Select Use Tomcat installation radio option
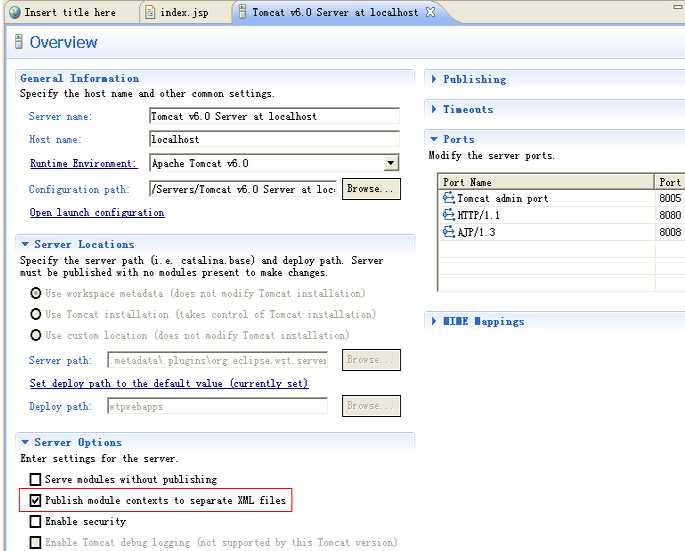685x551 pixels. [x=36, y=314]
